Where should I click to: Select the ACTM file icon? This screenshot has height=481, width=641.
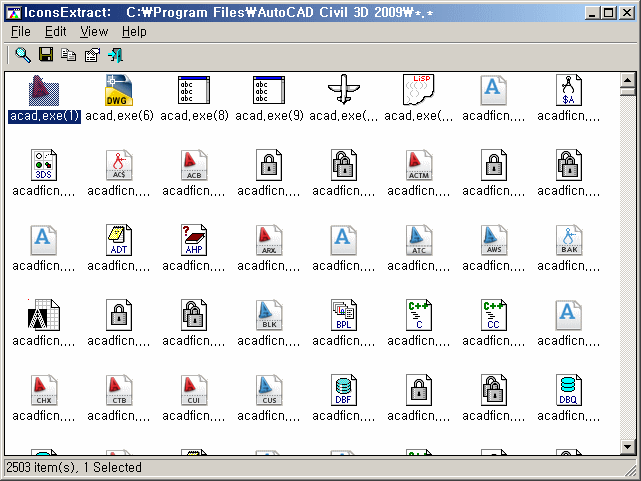tap(419, 165)
